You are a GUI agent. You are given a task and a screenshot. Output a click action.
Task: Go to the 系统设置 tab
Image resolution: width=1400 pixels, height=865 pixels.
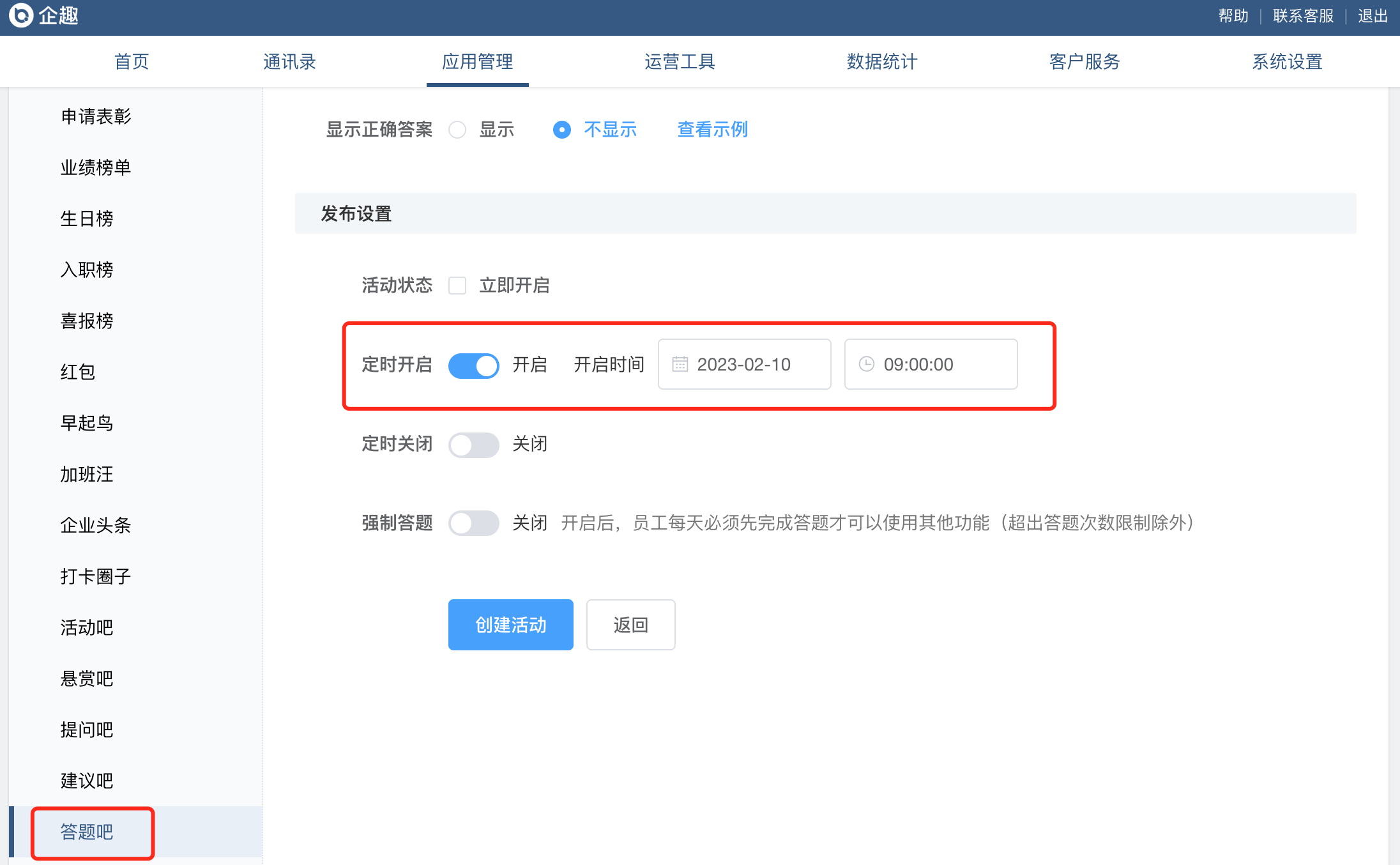(x=1287, y=62)
